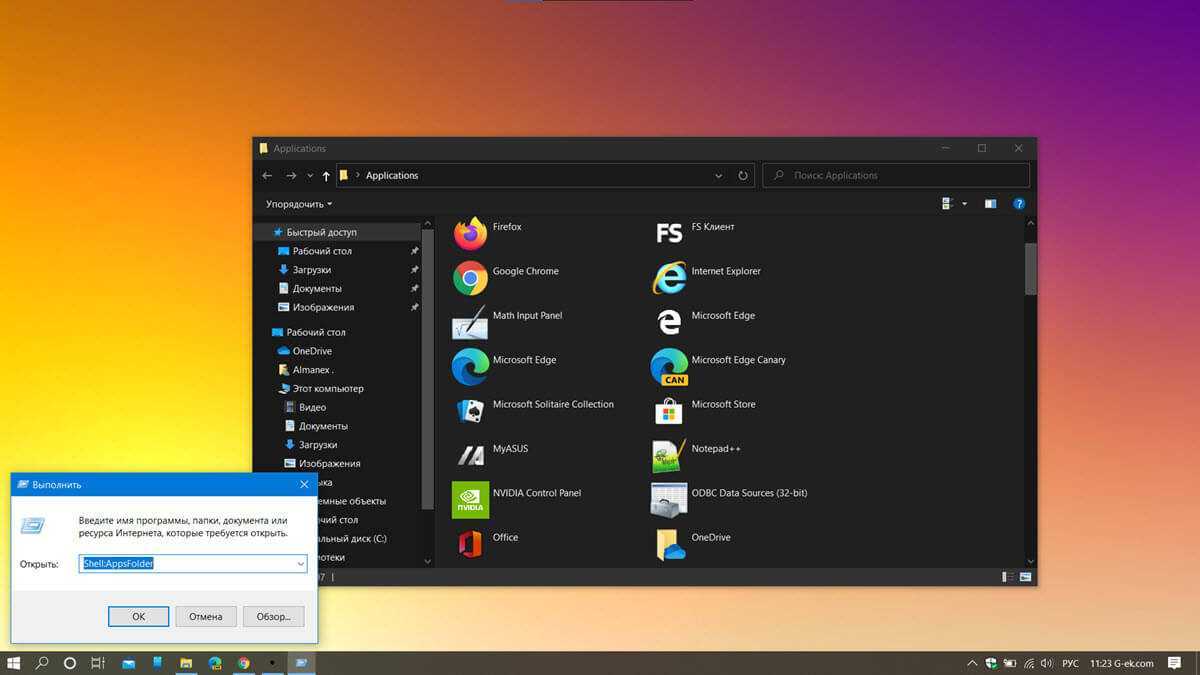Launch Google Chrome from Applications list
1200x675 pixels.
tap(470, 278)
